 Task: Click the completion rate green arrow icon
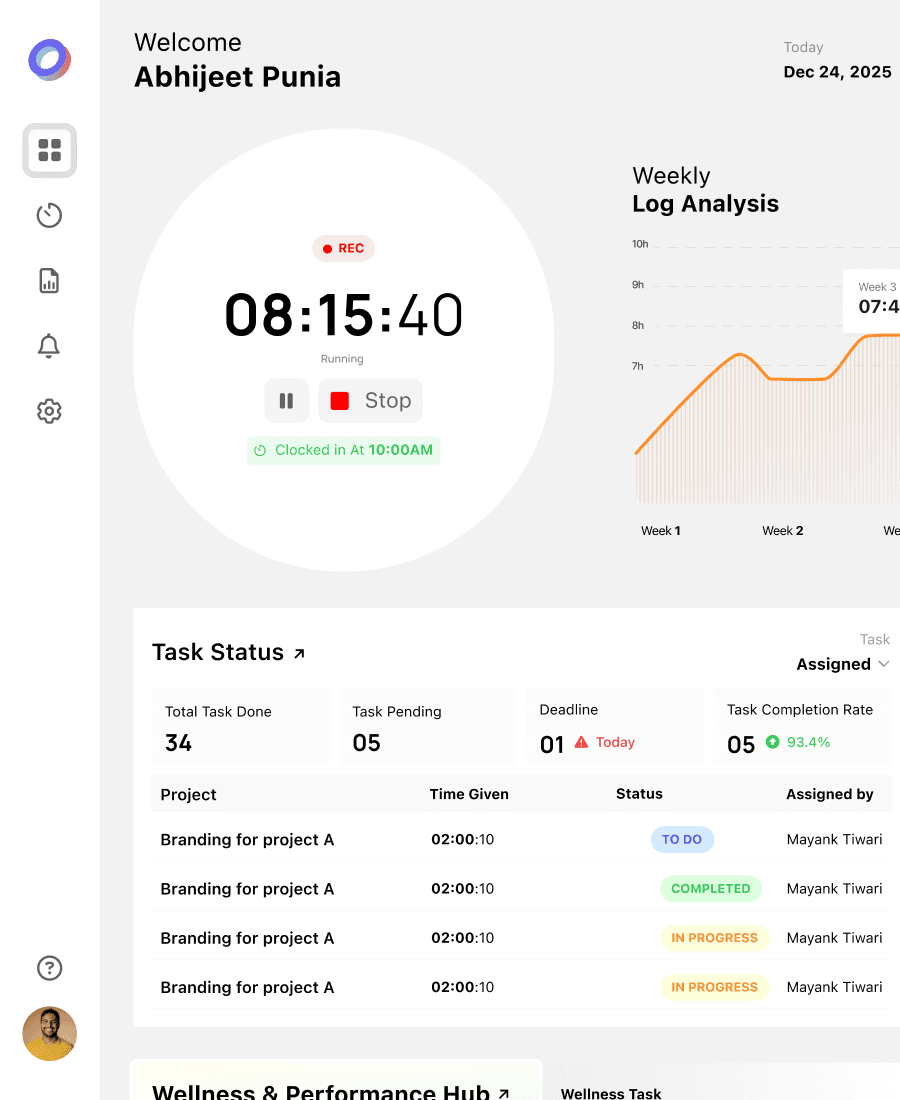coord(772,742)
